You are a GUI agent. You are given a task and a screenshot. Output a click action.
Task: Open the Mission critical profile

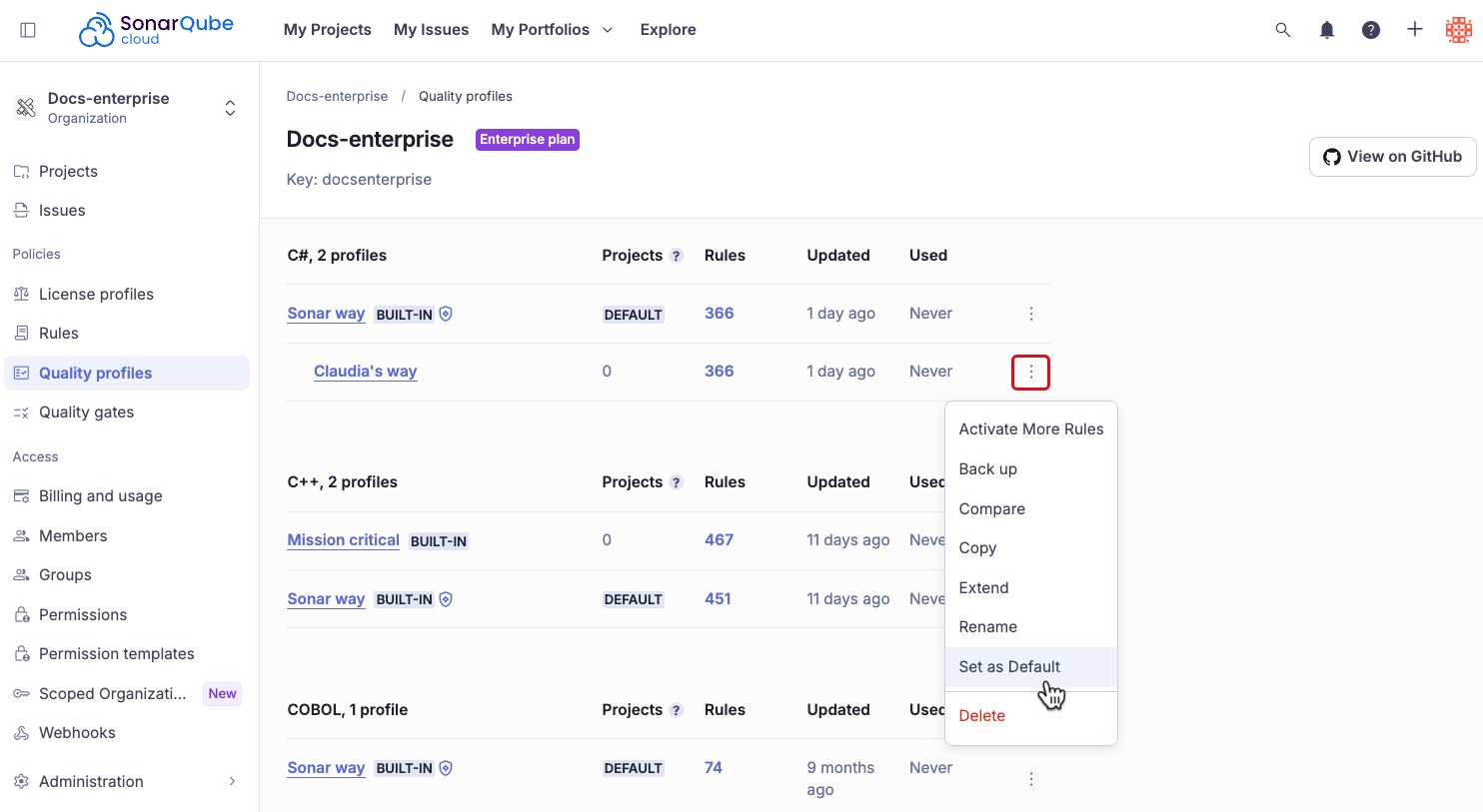(344, 540)
